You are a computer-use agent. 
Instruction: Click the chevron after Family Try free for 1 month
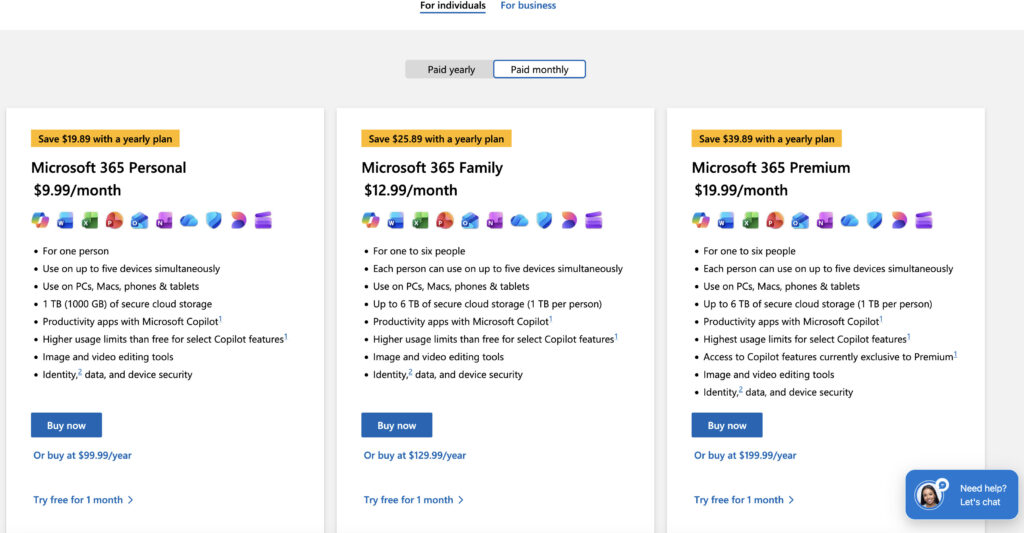(461, 500)
